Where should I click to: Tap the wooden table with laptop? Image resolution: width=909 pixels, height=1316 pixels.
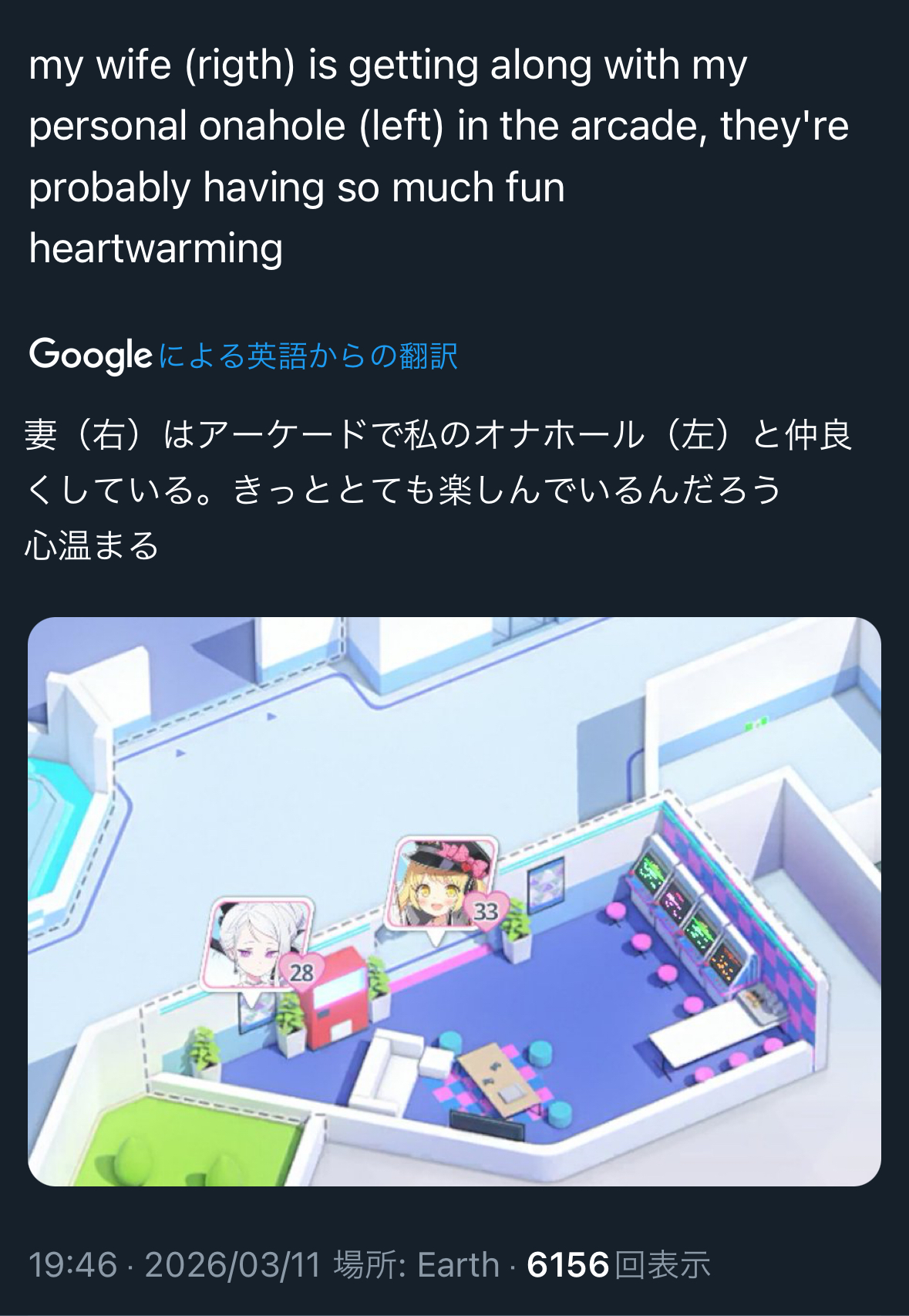501,1078
